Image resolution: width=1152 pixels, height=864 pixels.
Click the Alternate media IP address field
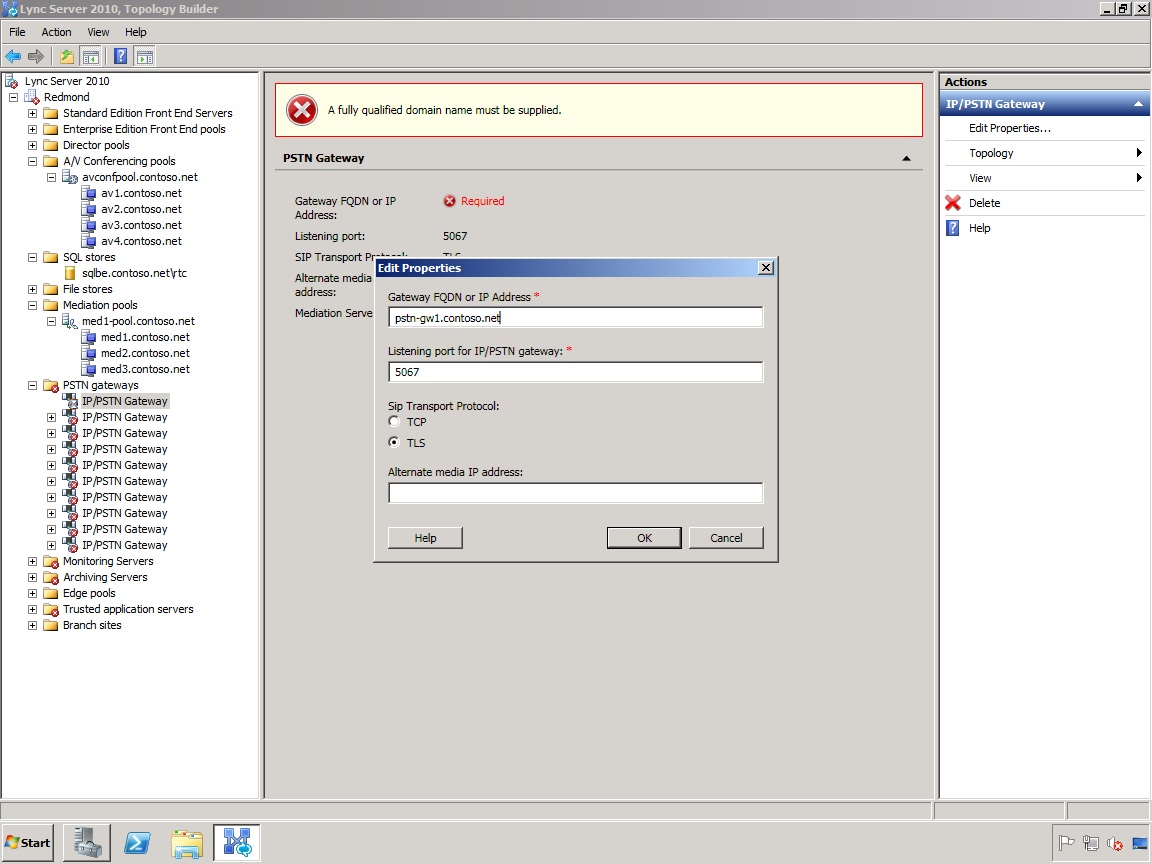[575, 493]
